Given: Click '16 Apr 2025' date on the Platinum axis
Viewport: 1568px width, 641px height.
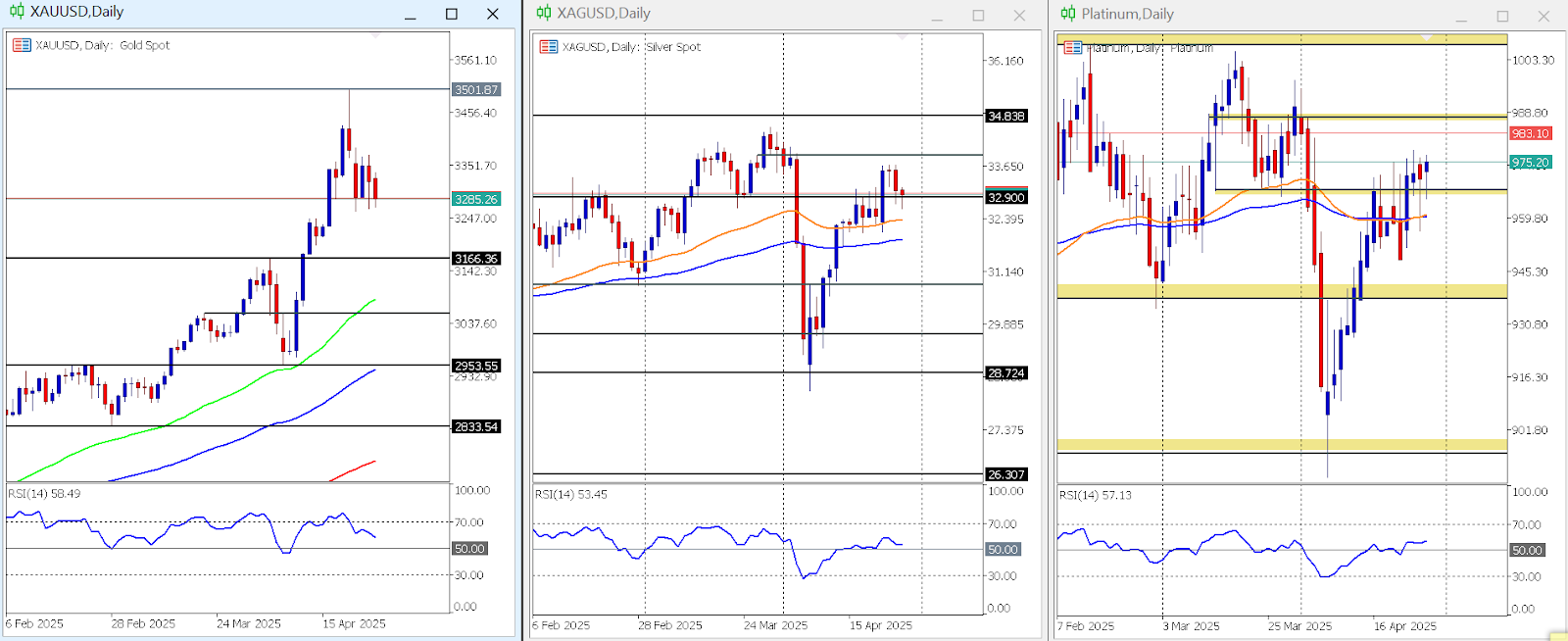Looking at the screenshot, I should coord(1405,626).
